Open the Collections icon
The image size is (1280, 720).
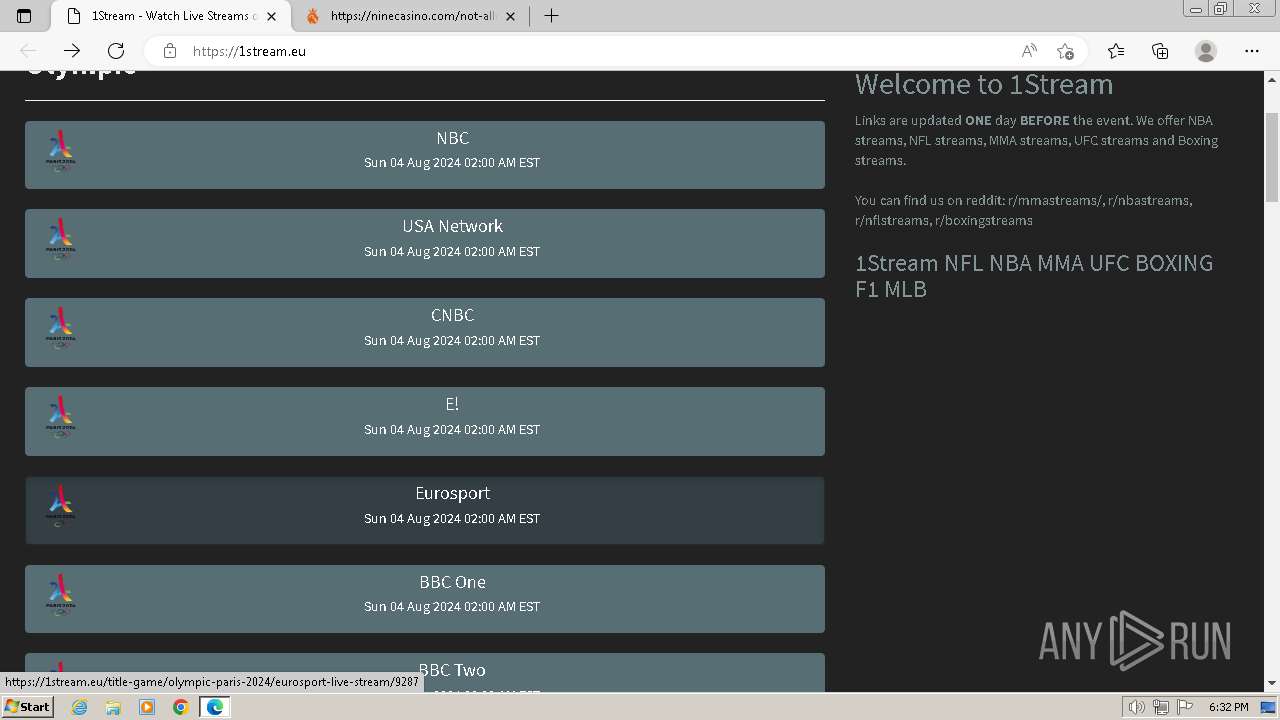(1160, 51)
